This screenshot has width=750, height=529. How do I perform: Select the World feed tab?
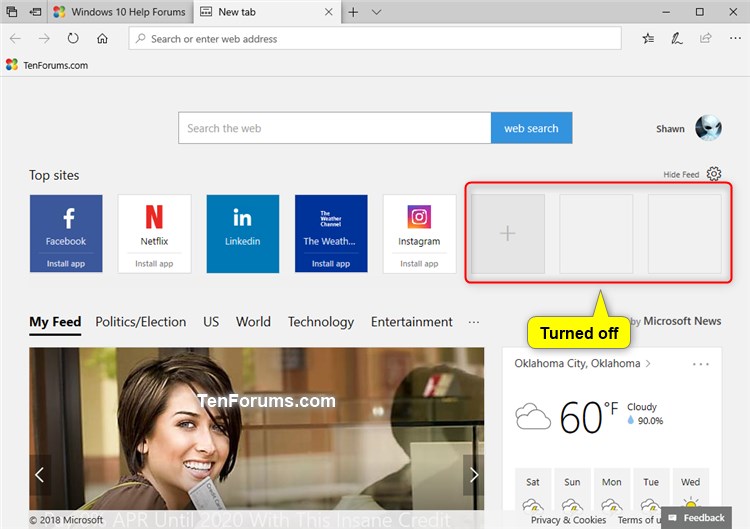point(253,322)
